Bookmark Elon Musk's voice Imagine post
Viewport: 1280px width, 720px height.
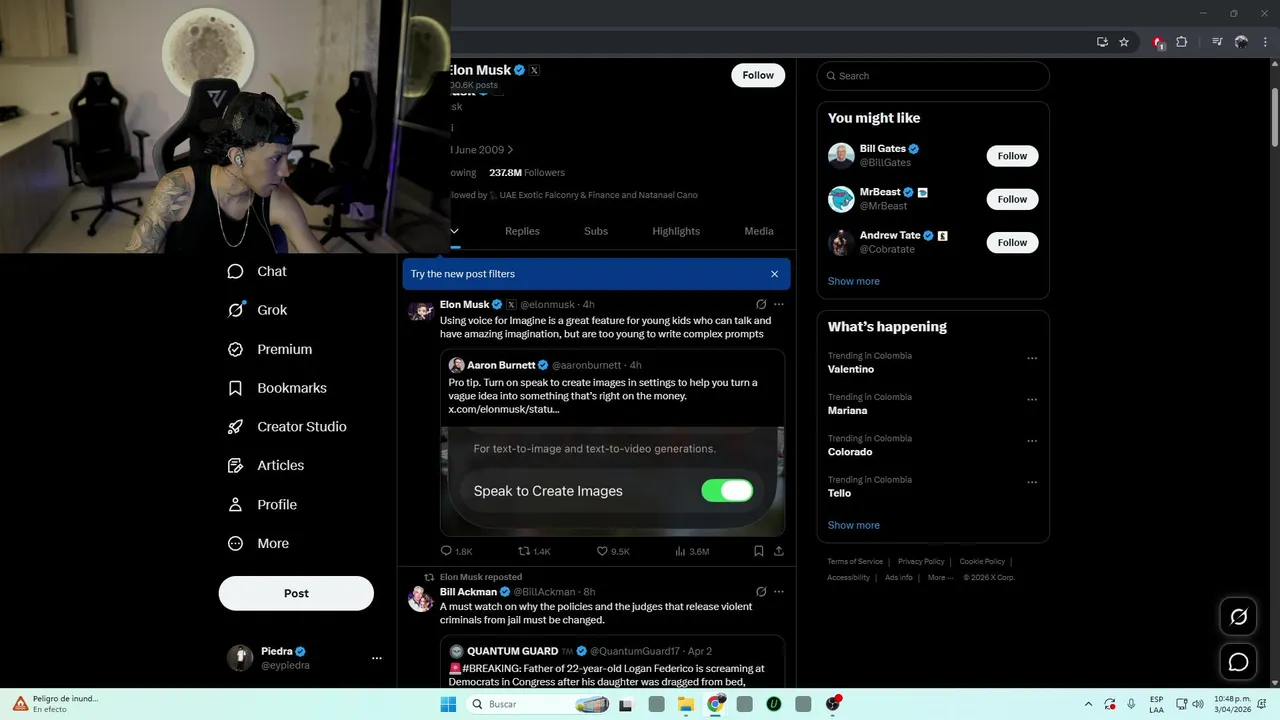pyautogui.click(x=759, y=551)
